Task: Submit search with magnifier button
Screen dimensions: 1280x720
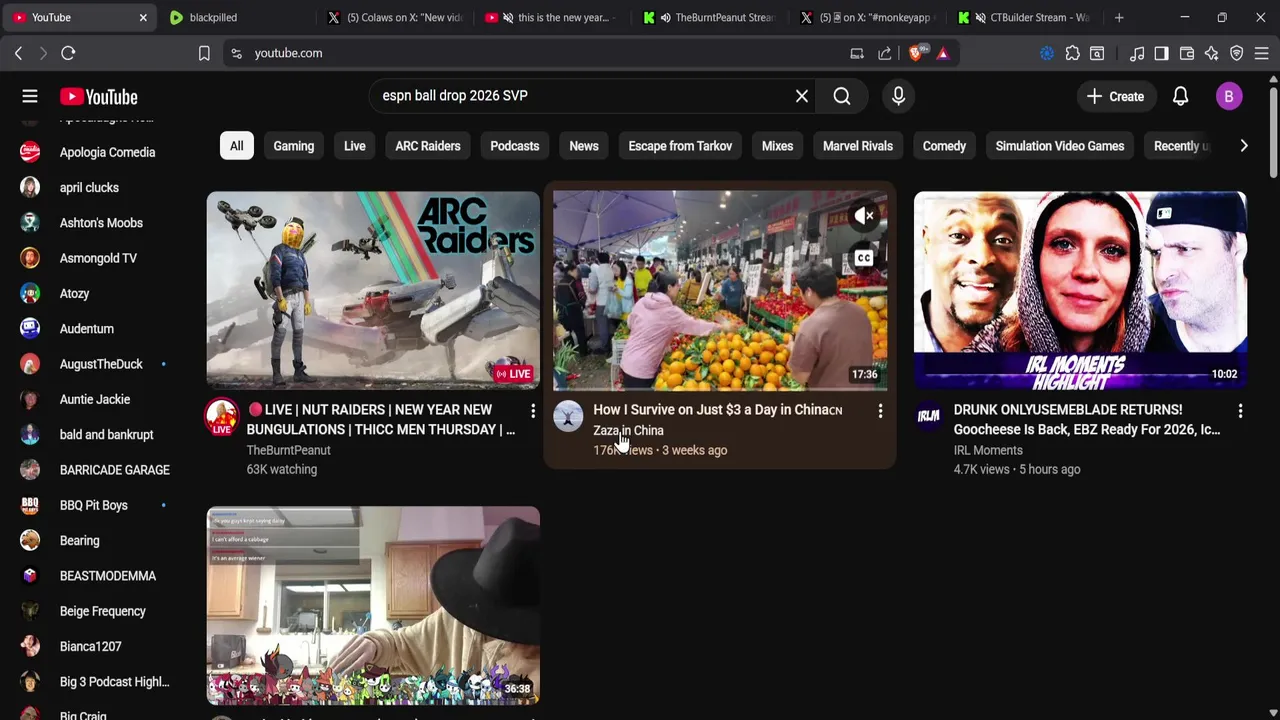Action: point(842,96)
